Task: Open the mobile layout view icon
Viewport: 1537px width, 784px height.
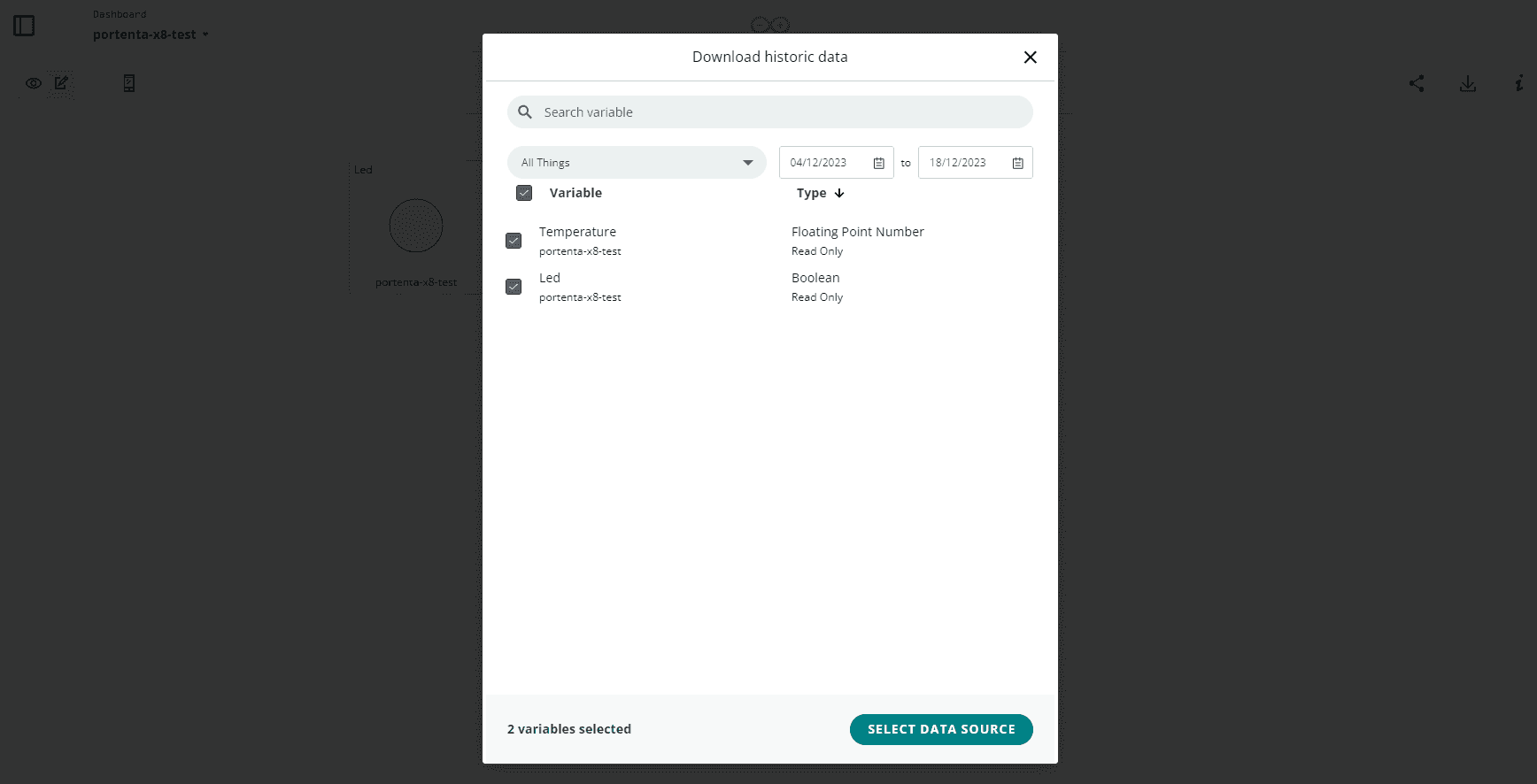Action: click(x=129, y=83)
